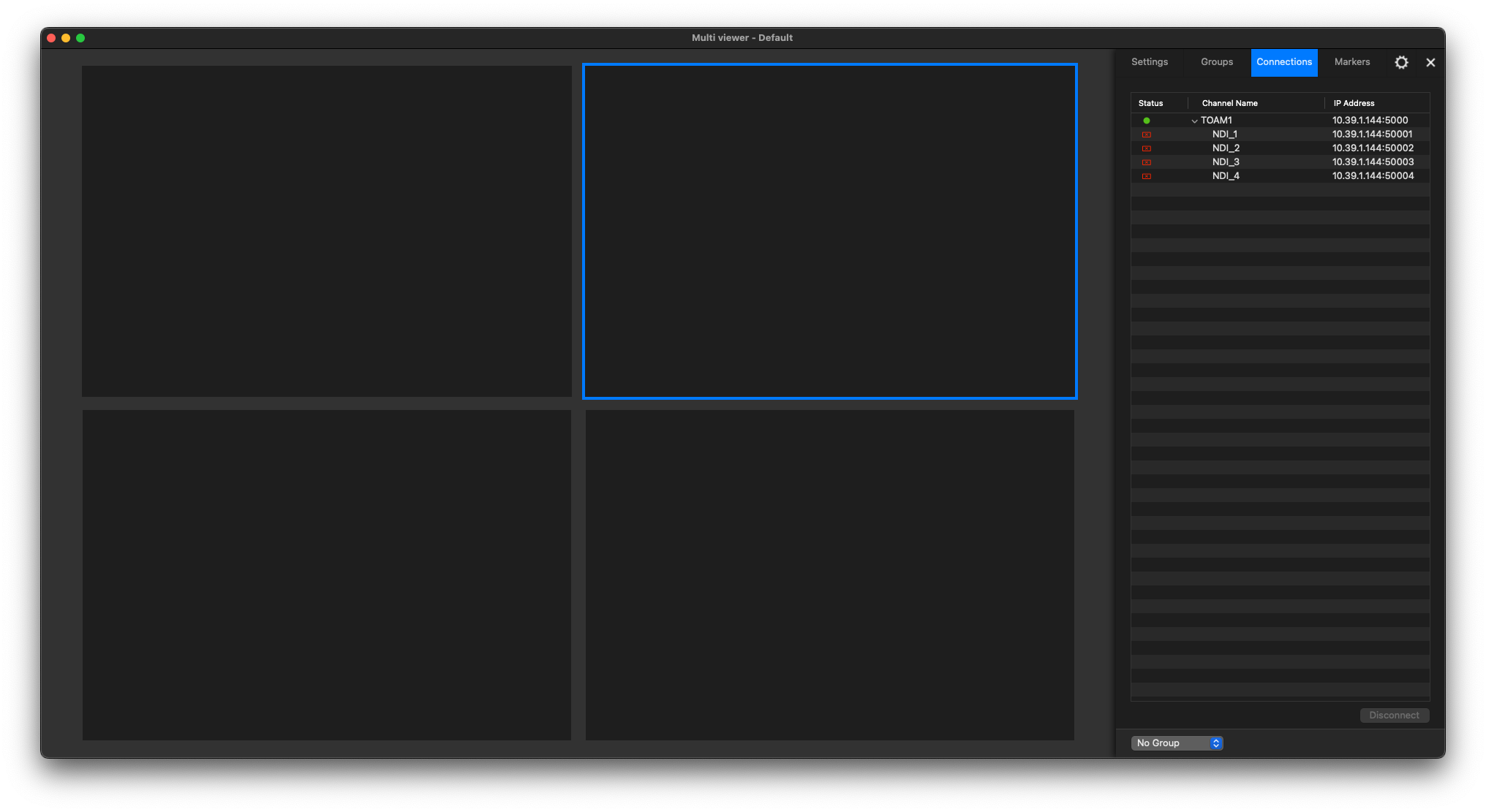Select the NDI_2 channel
Viewport: 1486px width, 812px height.
click(x=1280, y=148)
